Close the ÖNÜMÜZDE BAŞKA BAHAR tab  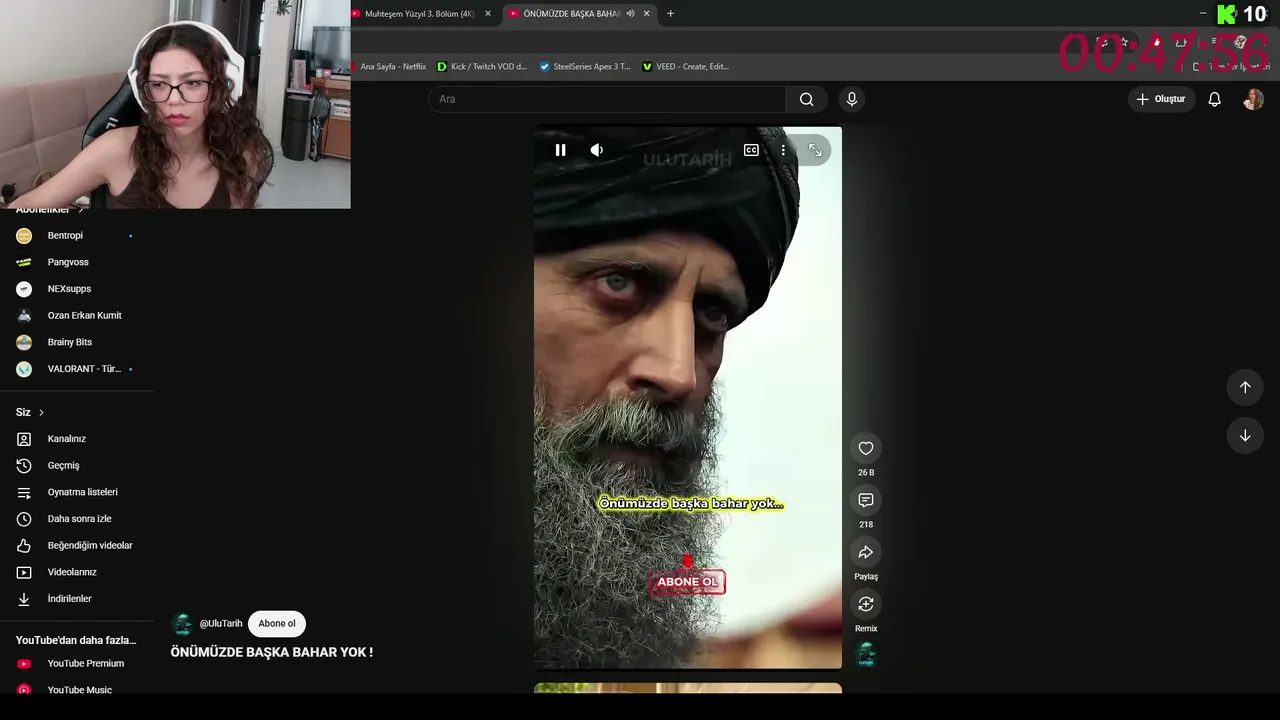pyautogui.click(x=646, y=14)
